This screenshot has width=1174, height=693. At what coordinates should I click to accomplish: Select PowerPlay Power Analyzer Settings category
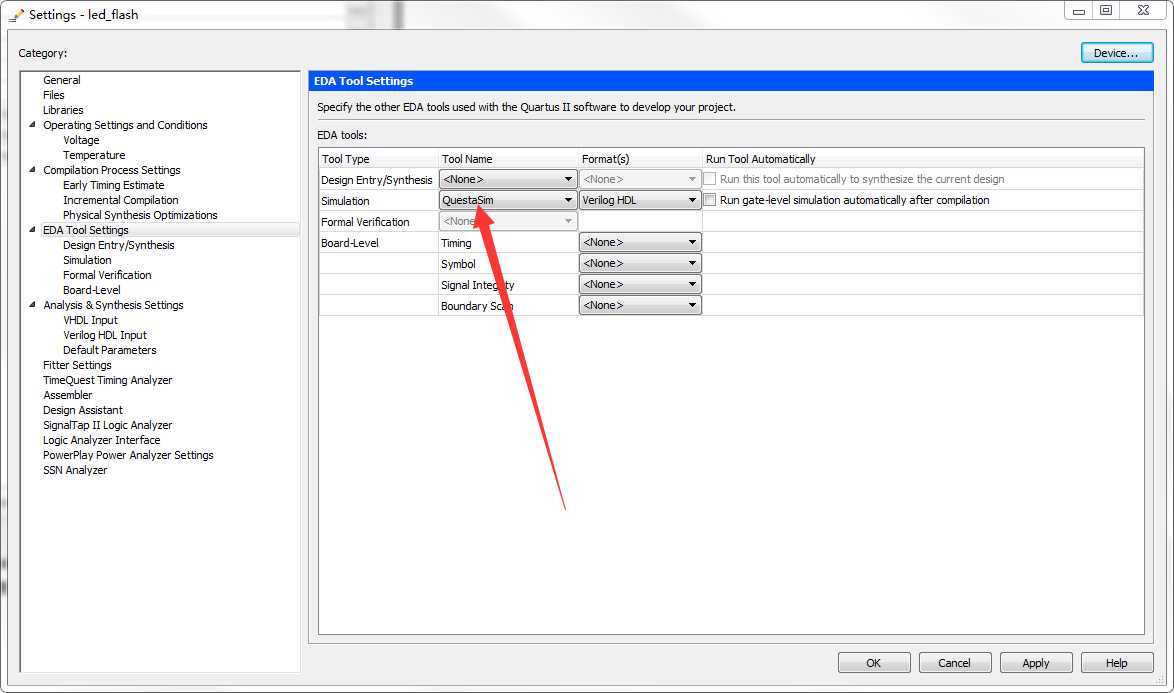(128, 454)
